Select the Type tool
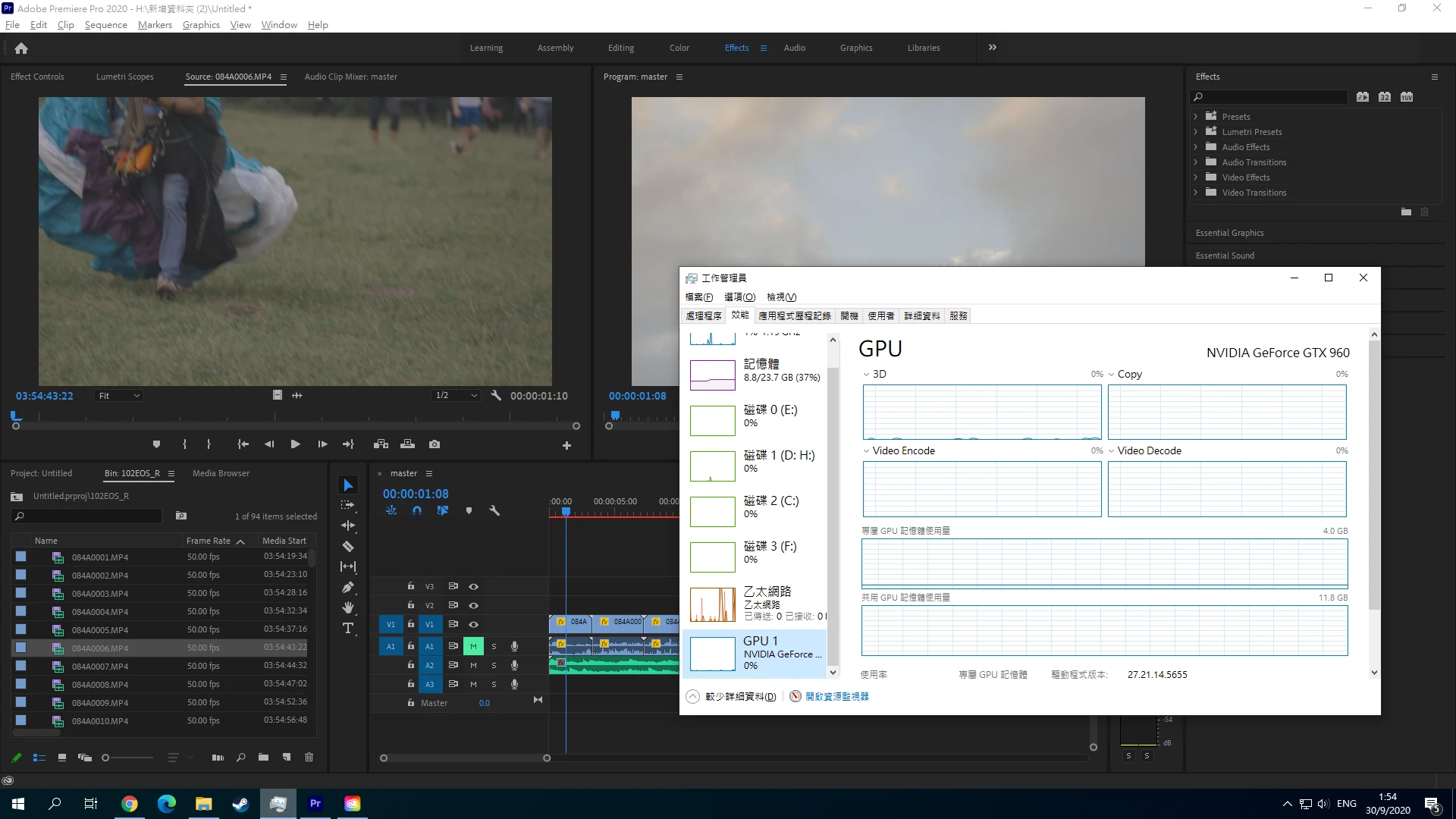The image size is (1456, 819). tap(348, 628)
